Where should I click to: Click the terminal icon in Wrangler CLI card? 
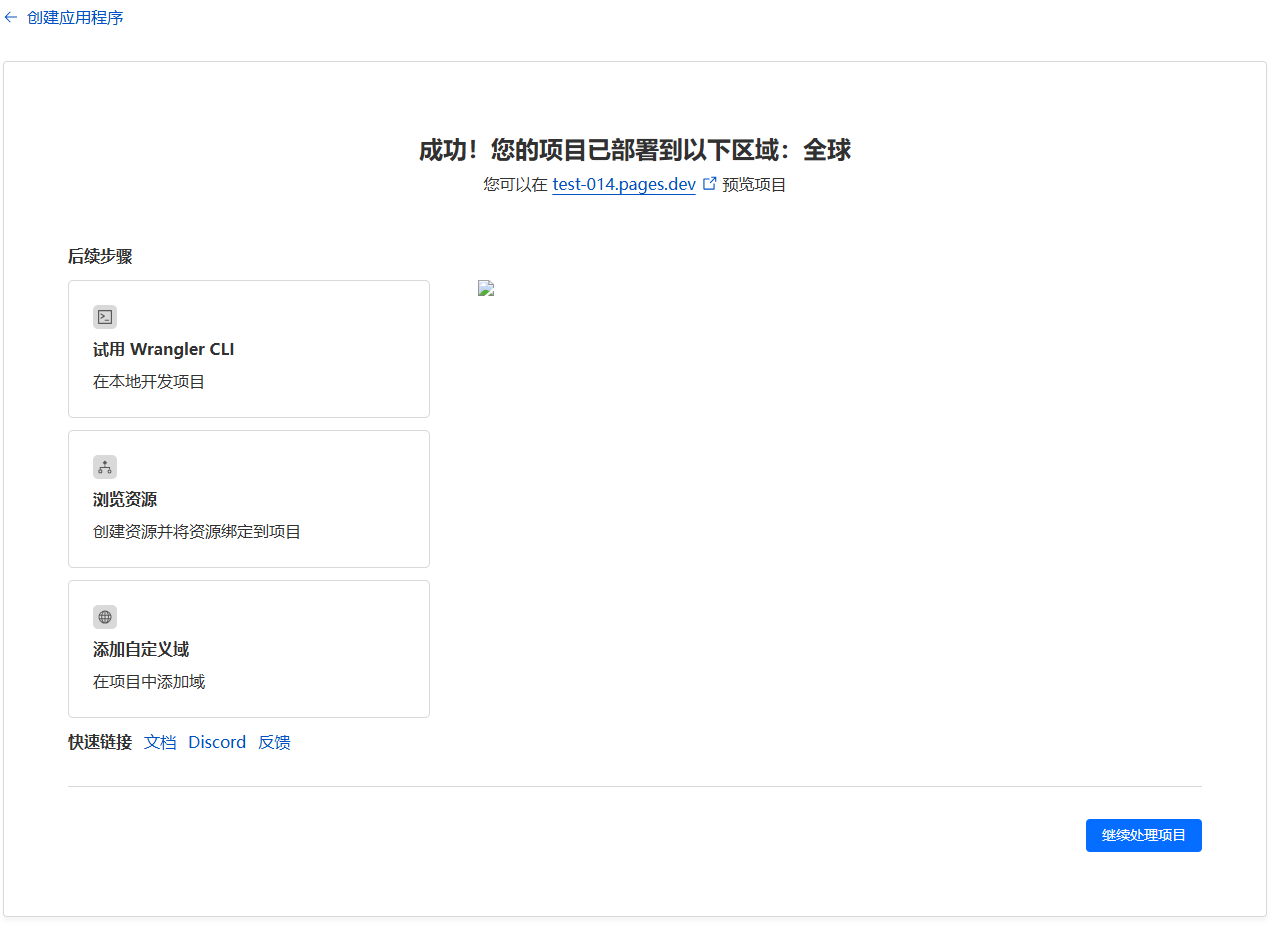pos(105,317)
